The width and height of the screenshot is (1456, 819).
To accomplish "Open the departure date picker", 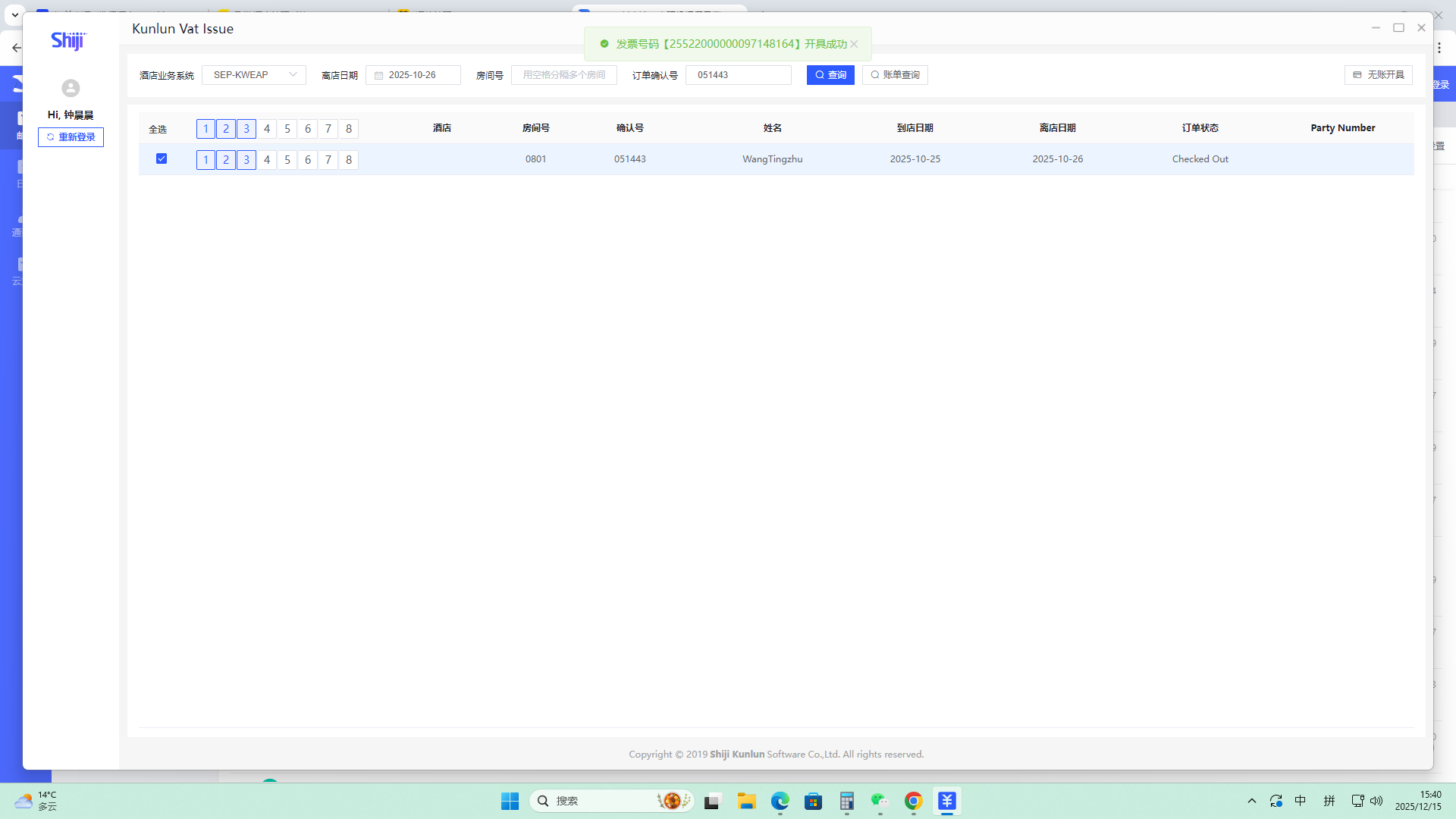I will click(x=413, y=75).
